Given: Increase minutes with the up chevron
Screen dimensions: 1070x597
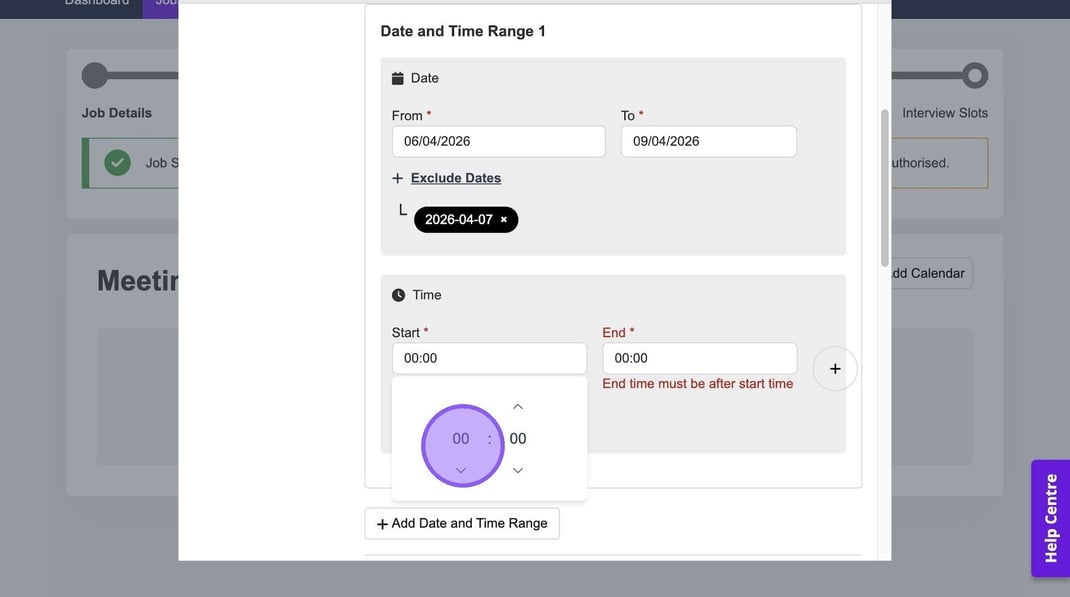Looking at the screenshot, I should 518,407.
